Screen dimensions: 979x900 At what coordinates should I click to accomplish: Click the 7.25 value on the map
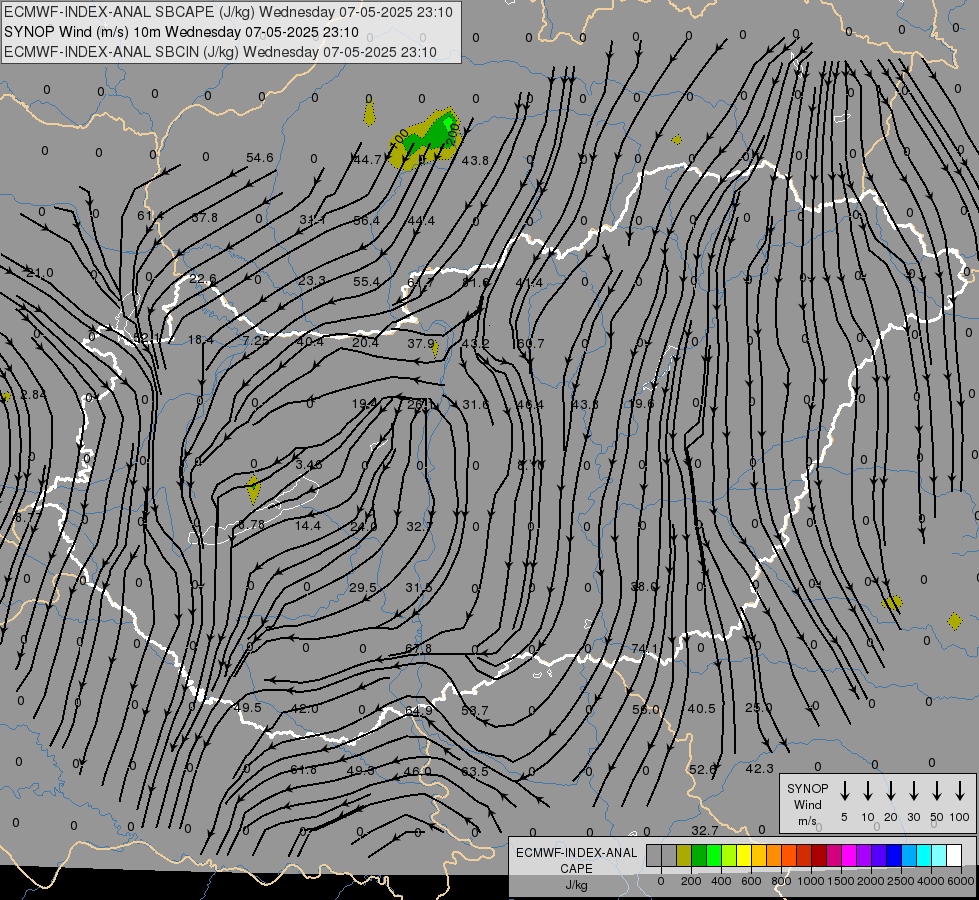[x=256, y=340]
